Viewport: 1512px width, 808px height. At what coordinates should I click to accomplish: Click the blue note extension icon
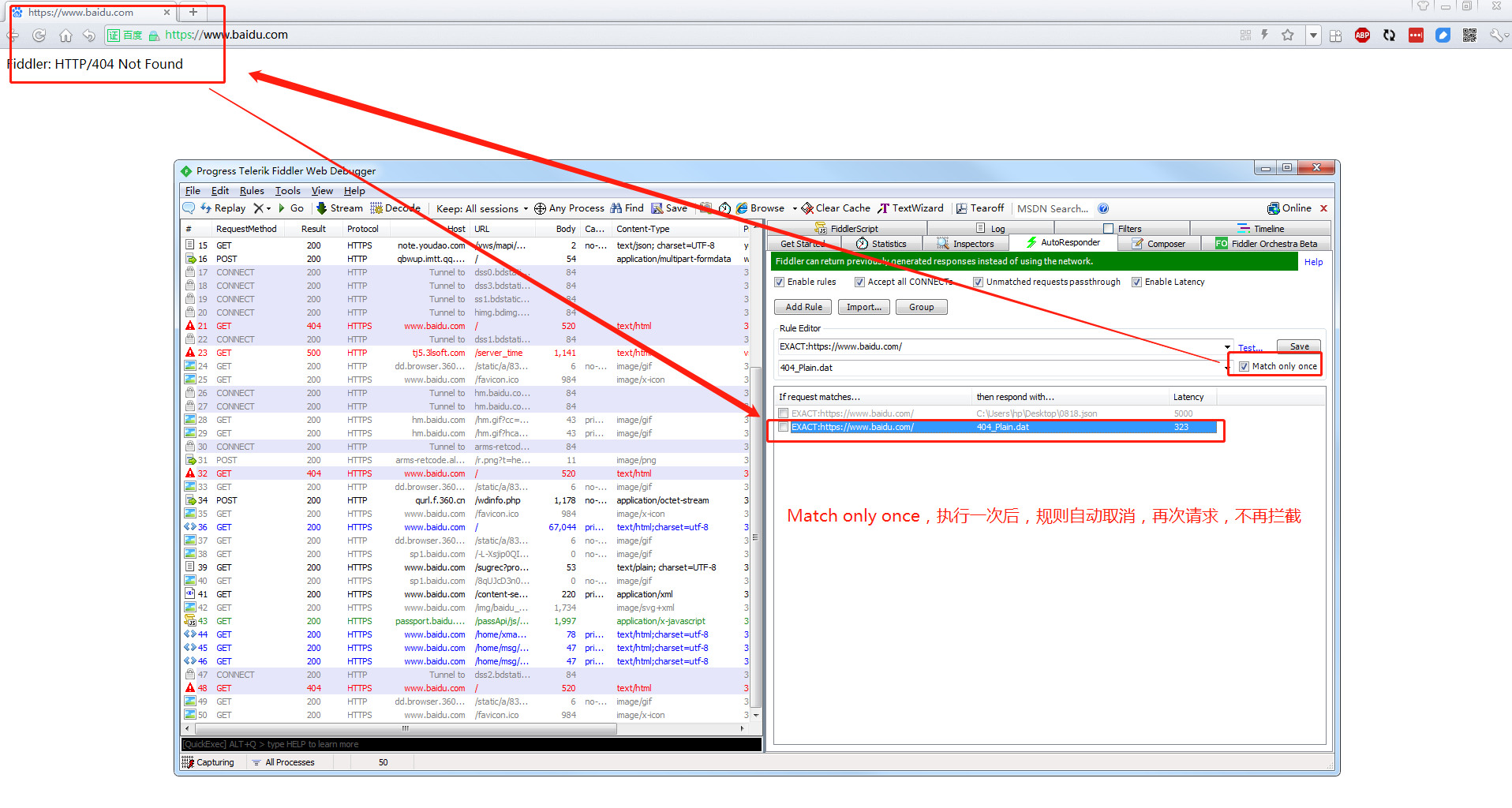tap(1443, 35)
